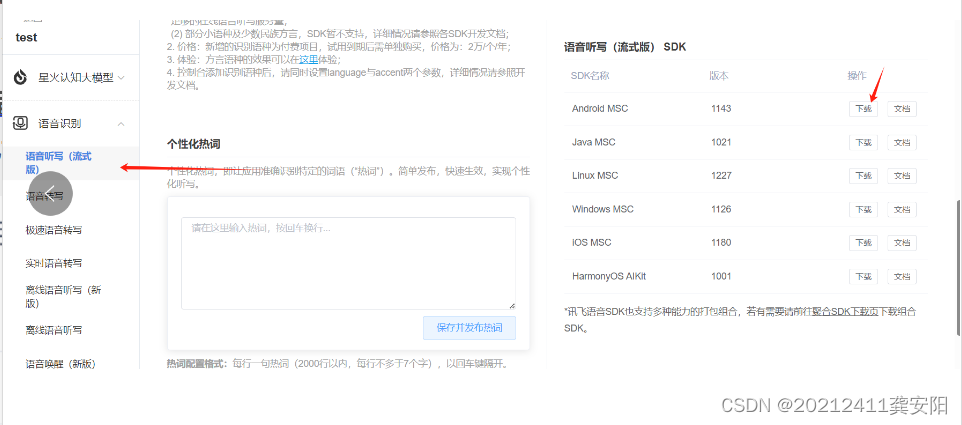Click version 1227 of Linux MSC
This screenshot has width=962, height=425.
click(x=722, y=175)
